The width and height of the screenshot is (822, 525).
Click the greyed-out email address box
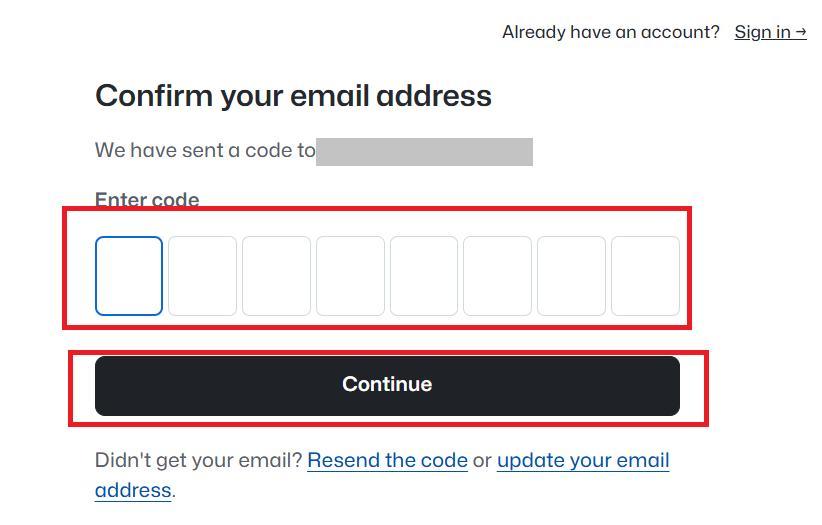424,152
